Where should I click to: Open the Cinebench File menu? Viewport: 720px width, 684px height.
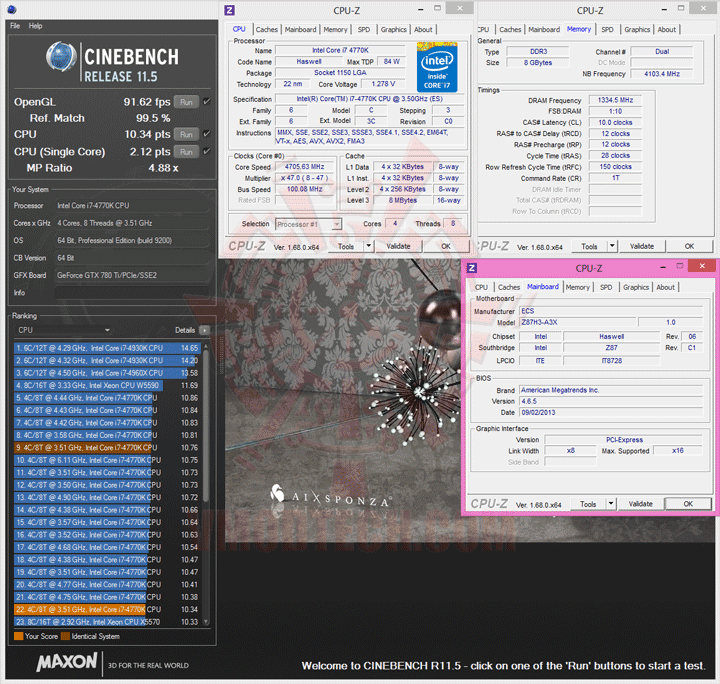(x=15, y=26)
